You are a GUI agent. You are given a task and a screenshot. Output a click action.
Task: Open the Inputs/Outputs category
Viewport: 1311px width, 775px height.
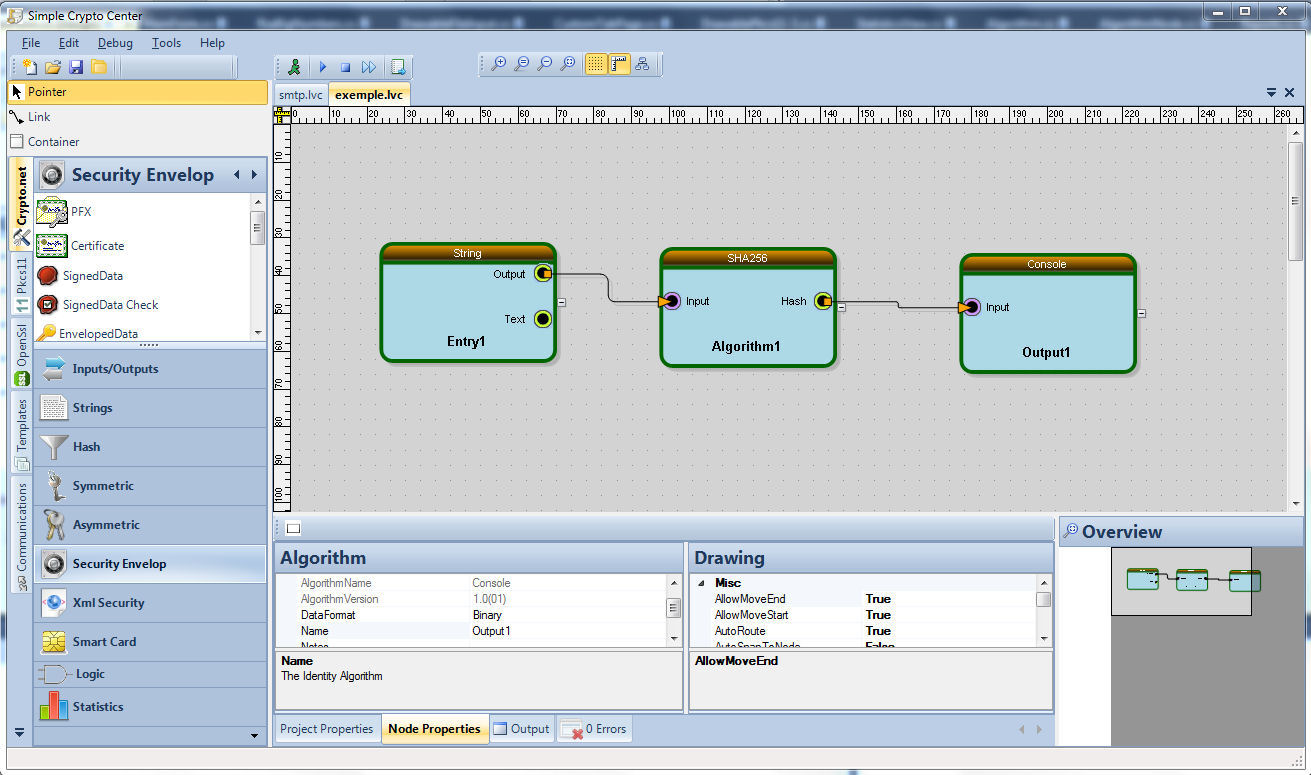150,369
